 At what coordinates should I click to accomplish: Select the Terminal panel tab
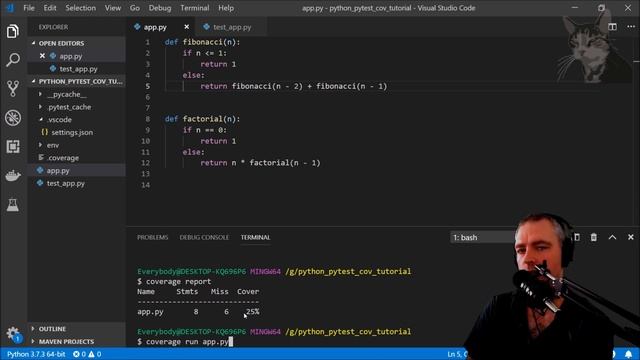pos(256,237)
